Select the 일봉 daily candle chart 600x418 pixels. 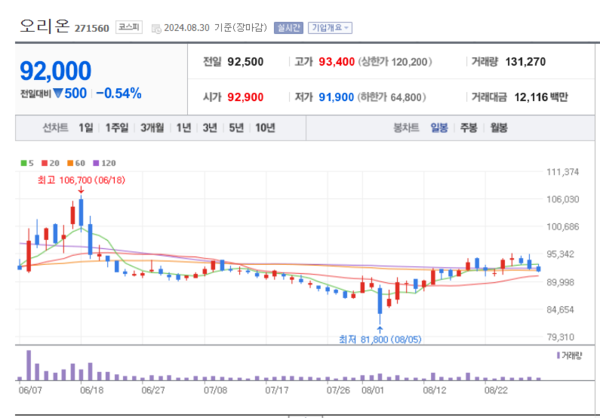(x=439, y=128)
